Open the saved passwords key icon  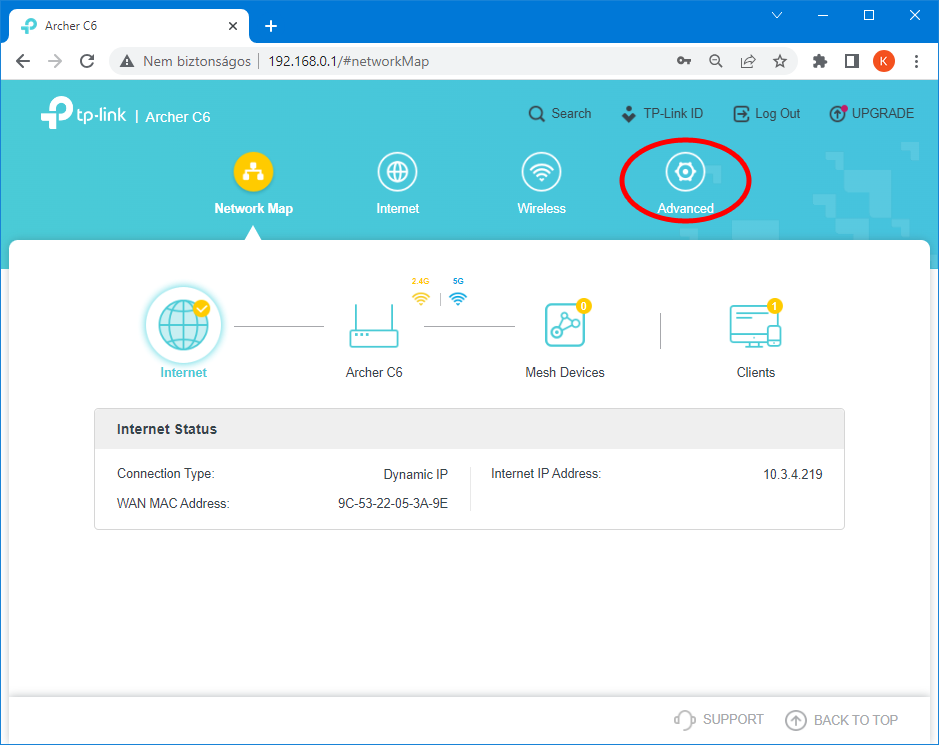(x=684, y=61)
